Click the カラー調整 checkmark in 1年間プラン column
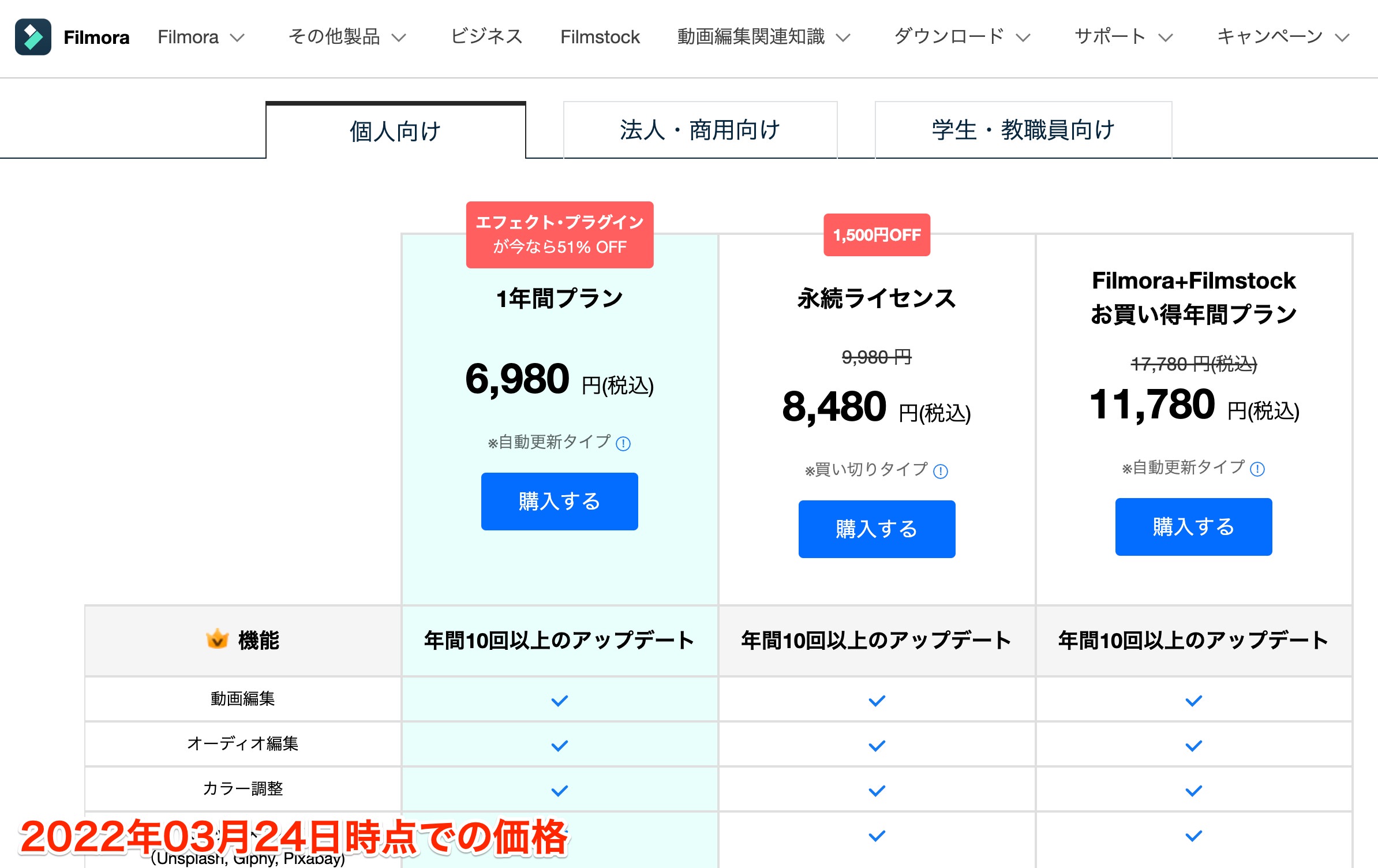The image size is (1378, 868). coord(560,791)
